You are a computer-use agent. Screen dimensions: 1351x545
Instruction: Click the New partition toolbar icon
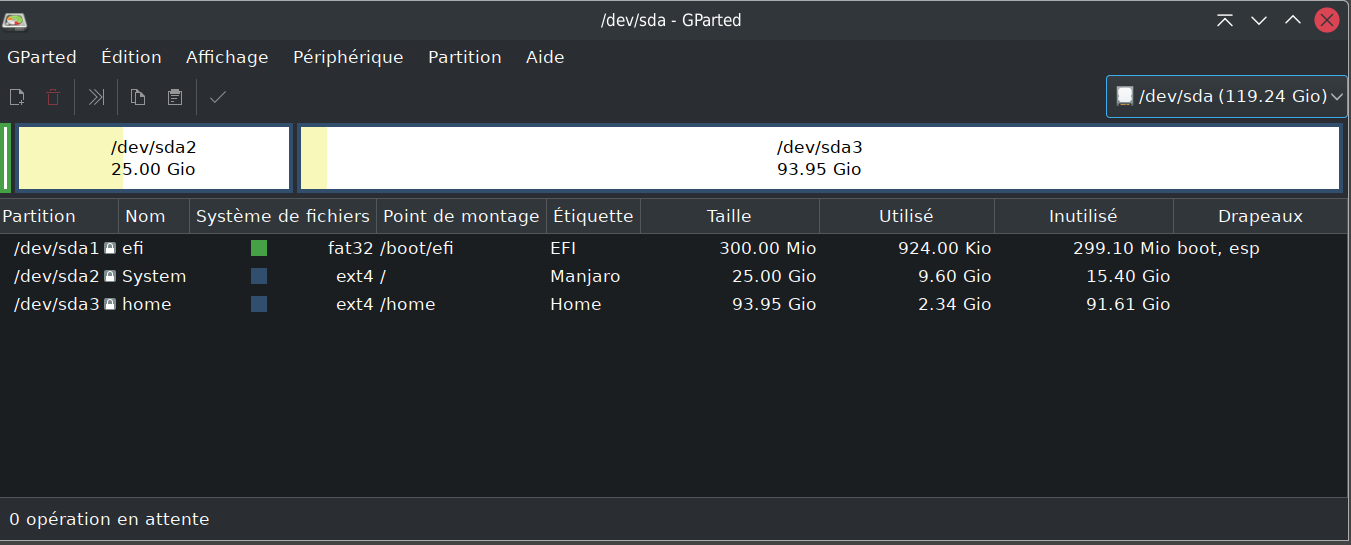pos(17,97)
